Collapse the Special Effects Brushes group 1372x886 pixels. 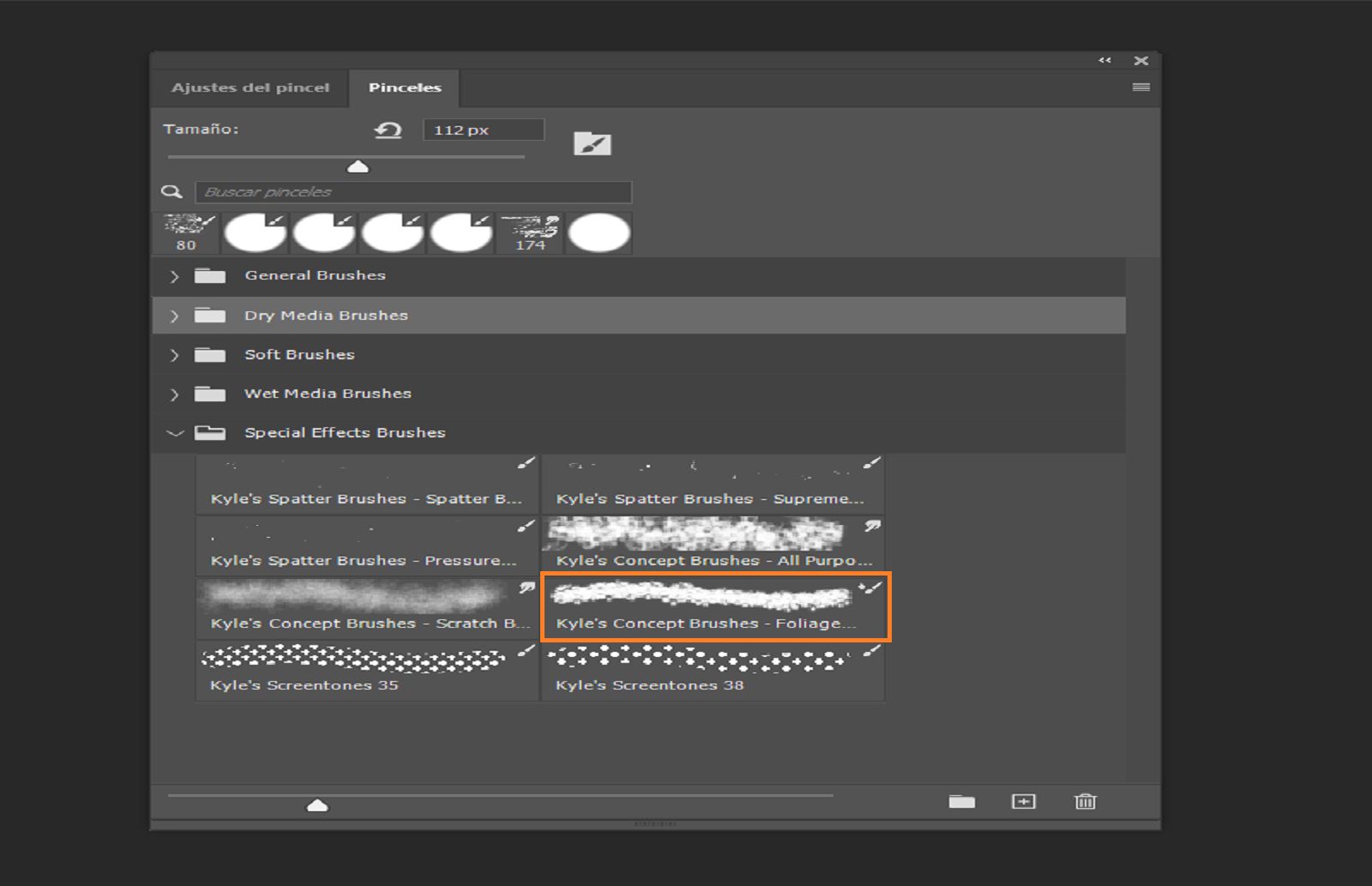174,432
